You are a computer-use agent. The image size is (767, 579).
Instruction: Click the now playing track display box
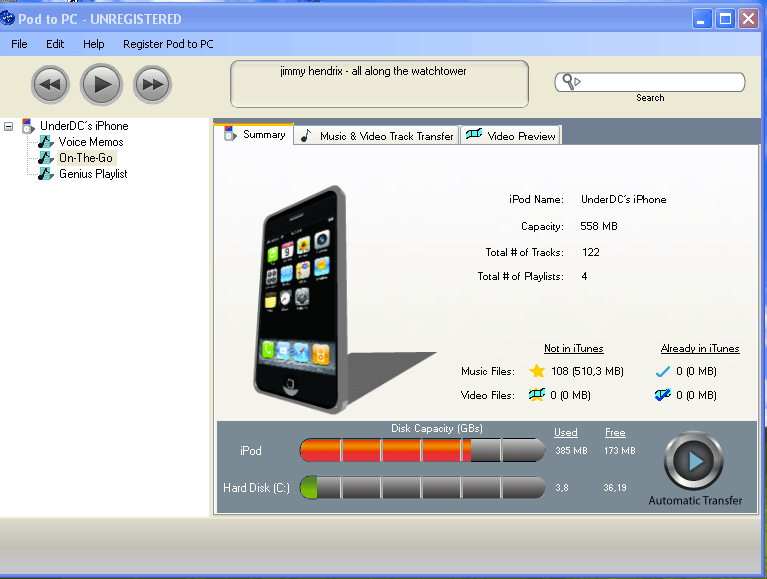[379, 84]
